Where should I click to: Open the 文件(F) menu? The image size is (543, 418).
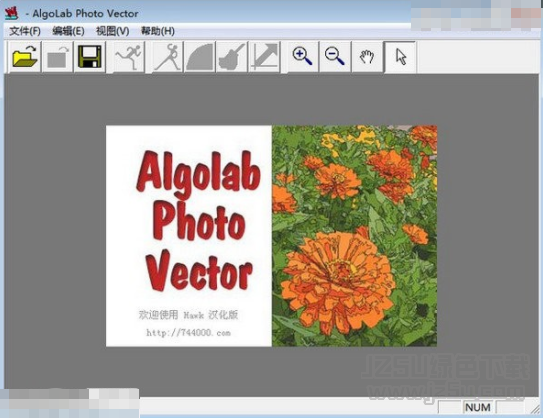[25, 31]
